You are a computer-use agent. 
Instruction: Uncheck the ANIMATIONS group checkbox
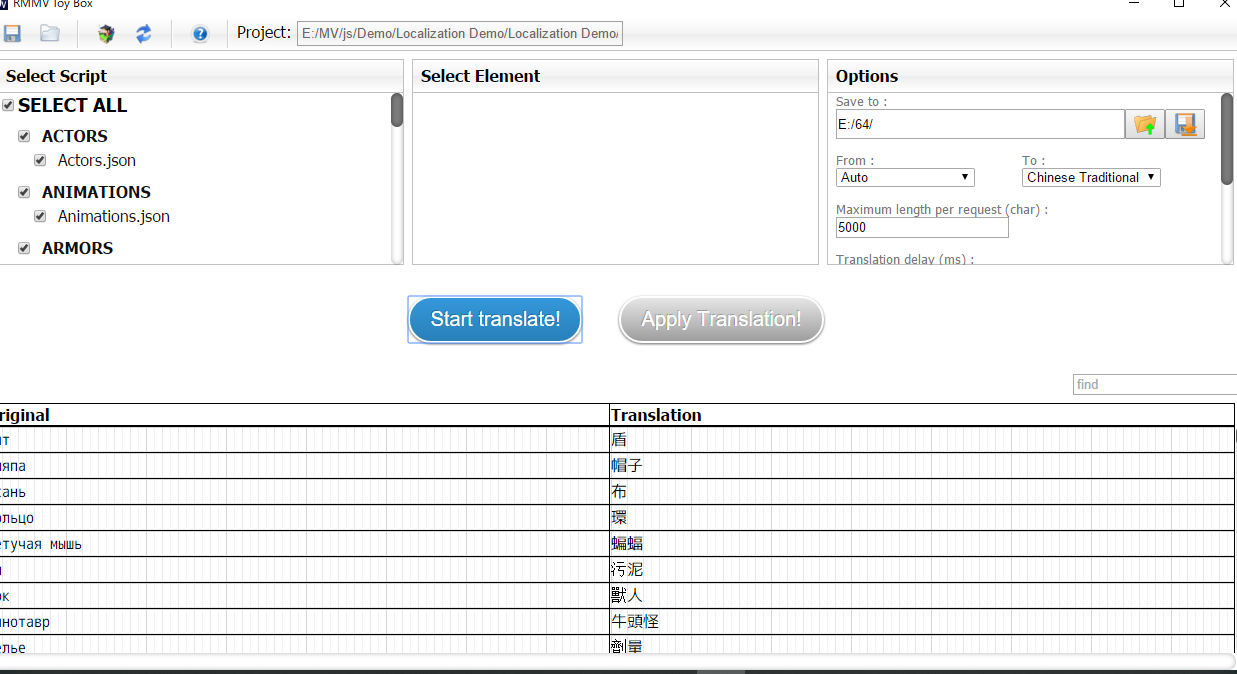[x=24, y=192]
